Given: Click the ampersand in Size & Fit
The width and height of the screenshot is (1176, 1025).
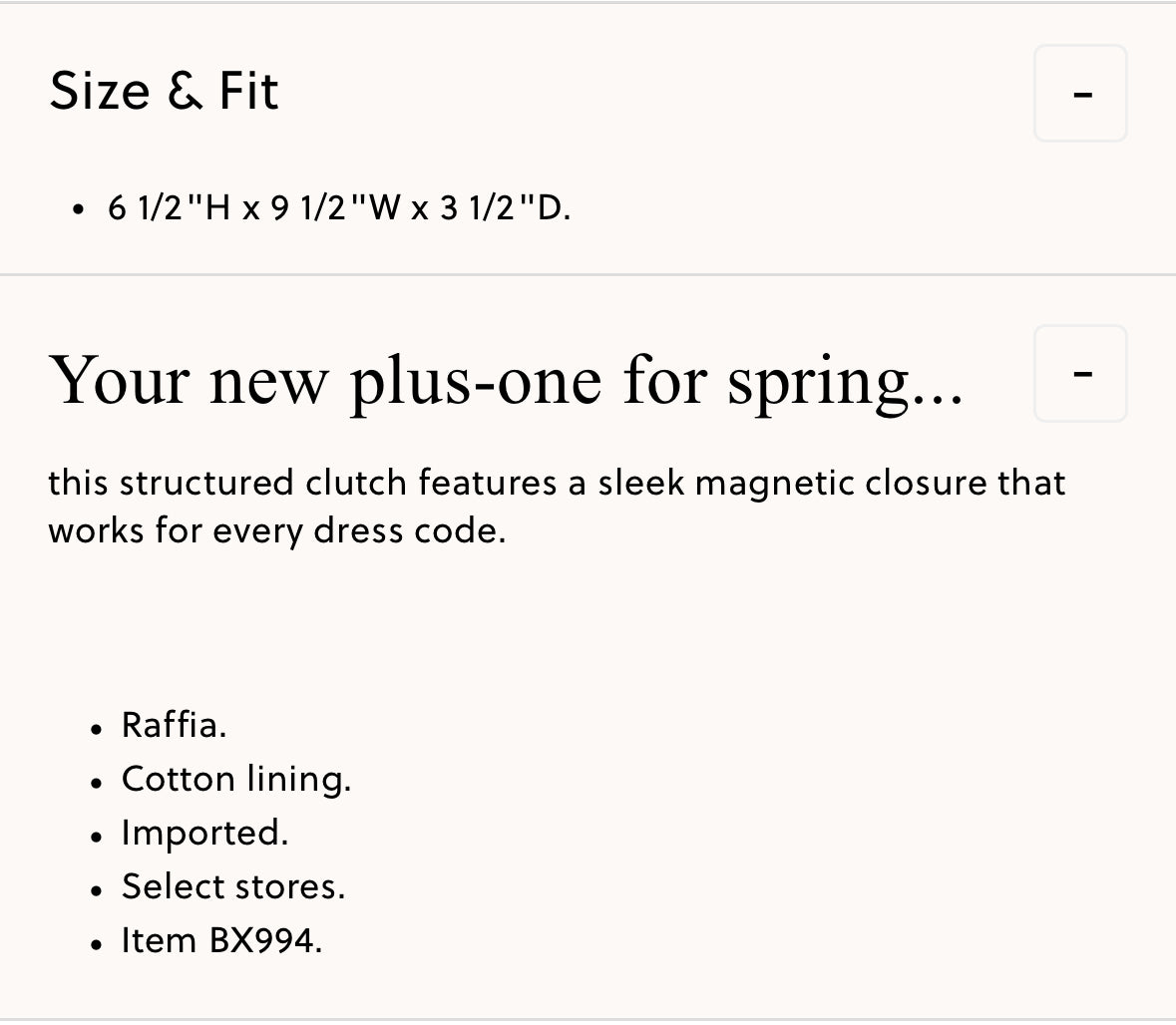Looking at the screenshot, I should point(185,92).
